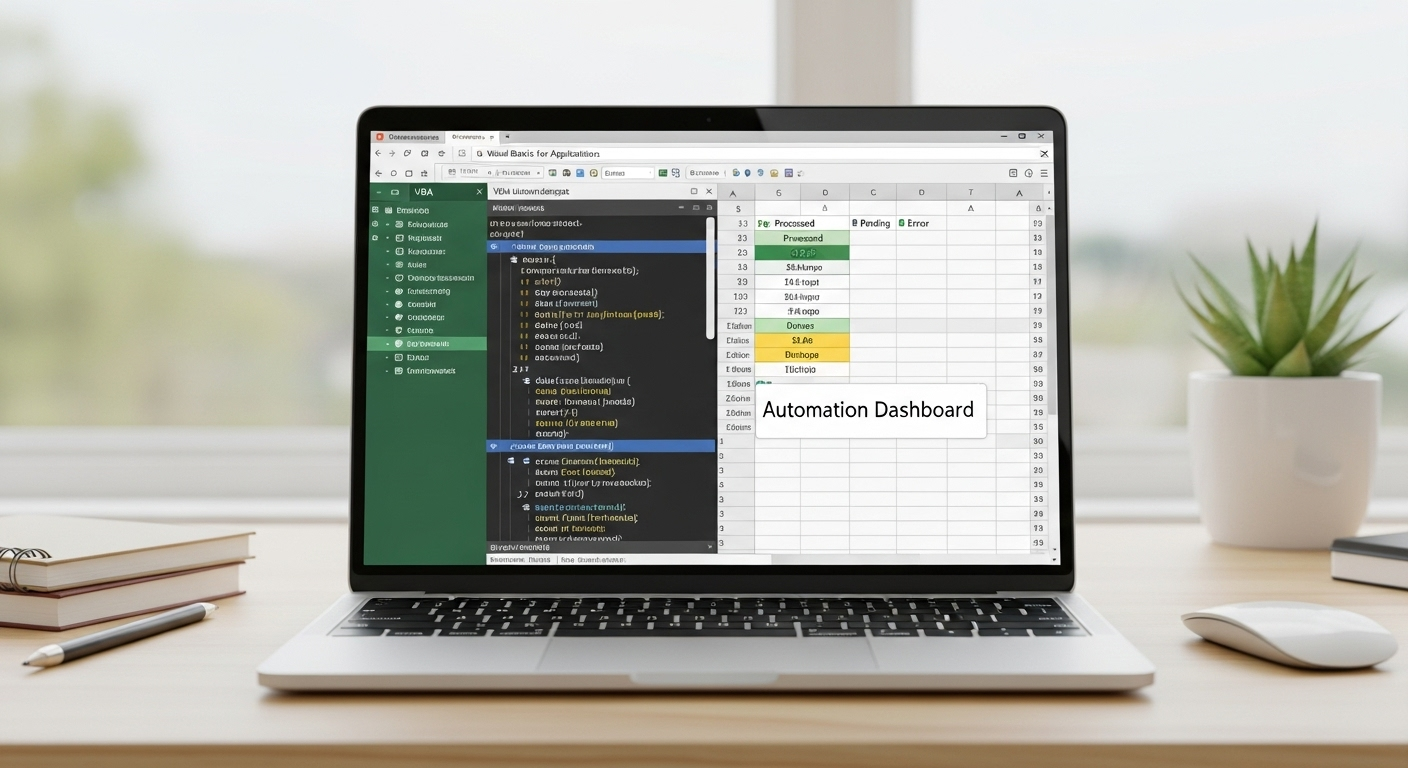1408x768 pixels.
Task: Switch to the first browser tab
Action: [408, 136]
